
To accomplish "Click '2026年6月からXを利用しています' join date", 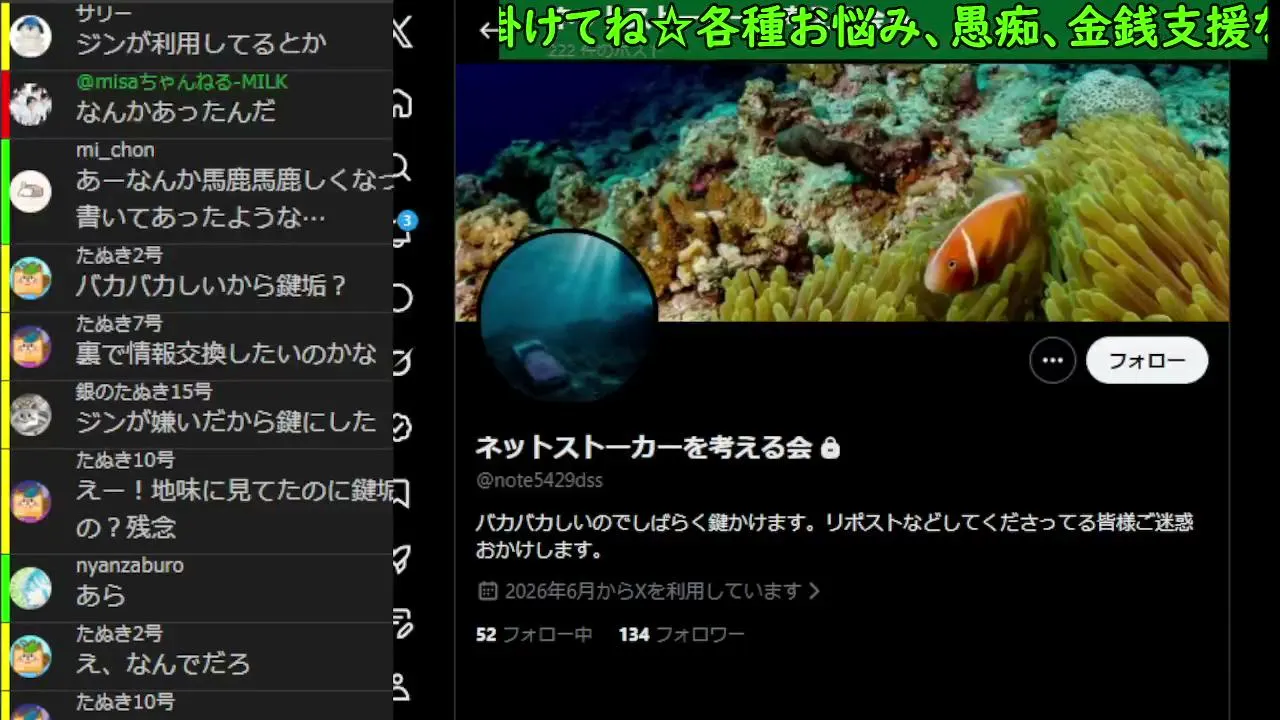I will [653, 591].
